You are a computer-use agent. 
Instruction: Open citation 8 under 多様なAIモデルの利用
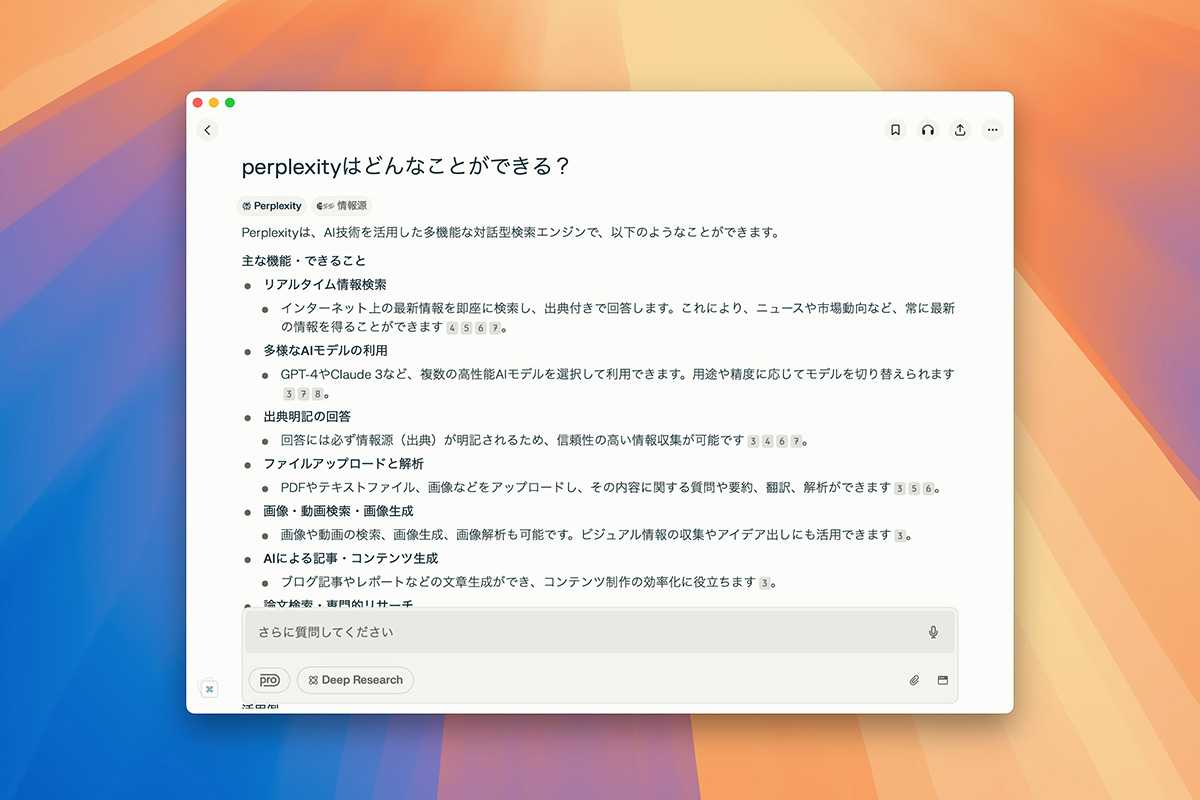[317, 394]
